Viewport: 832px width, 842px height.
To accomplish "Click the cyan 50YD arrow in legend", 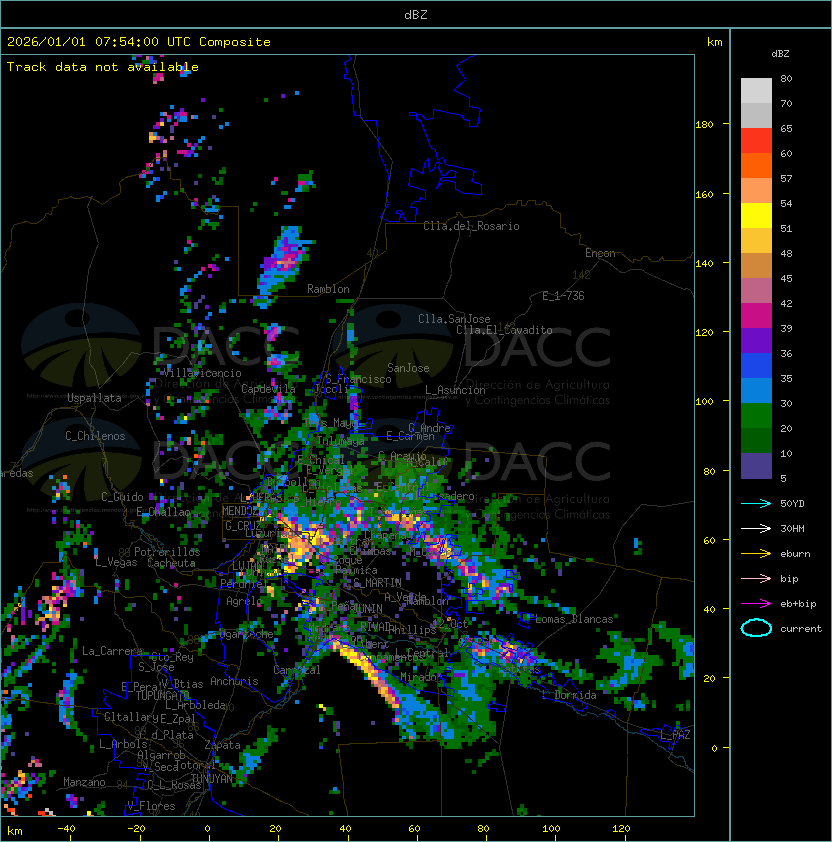I will click(756, 503).
